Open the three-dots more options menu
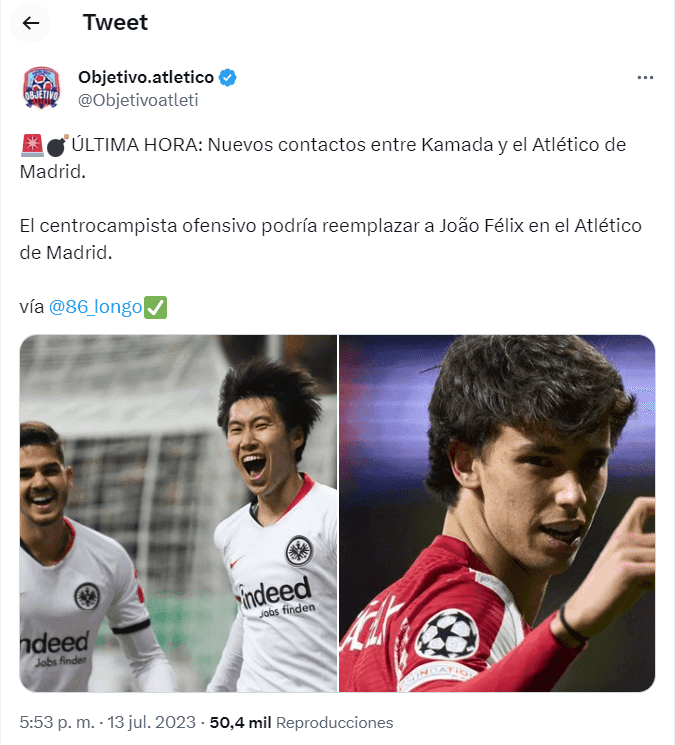675x745 pixels. [x=645, y=77]
